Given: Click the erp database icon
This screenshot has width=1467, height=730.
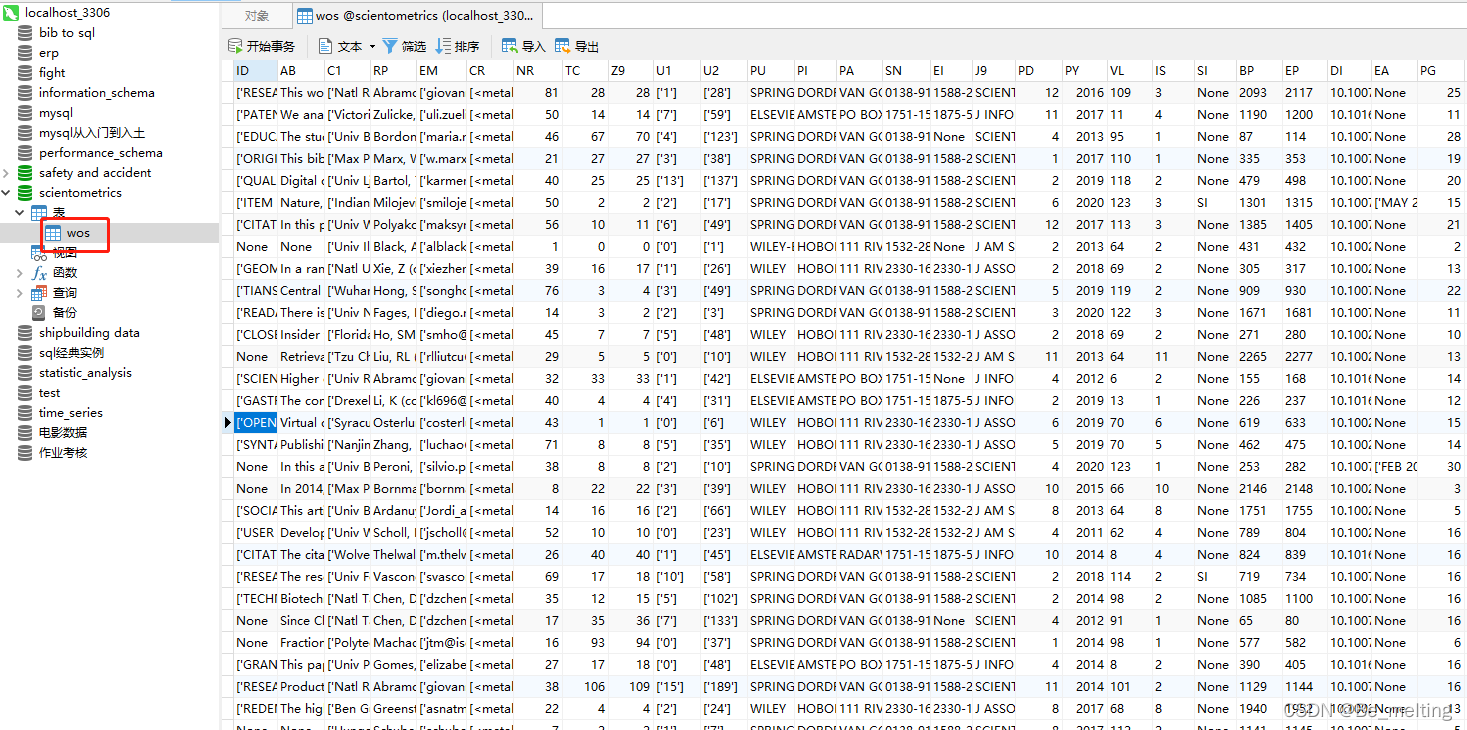Looking at the screenshot, I should click(25, 53).
